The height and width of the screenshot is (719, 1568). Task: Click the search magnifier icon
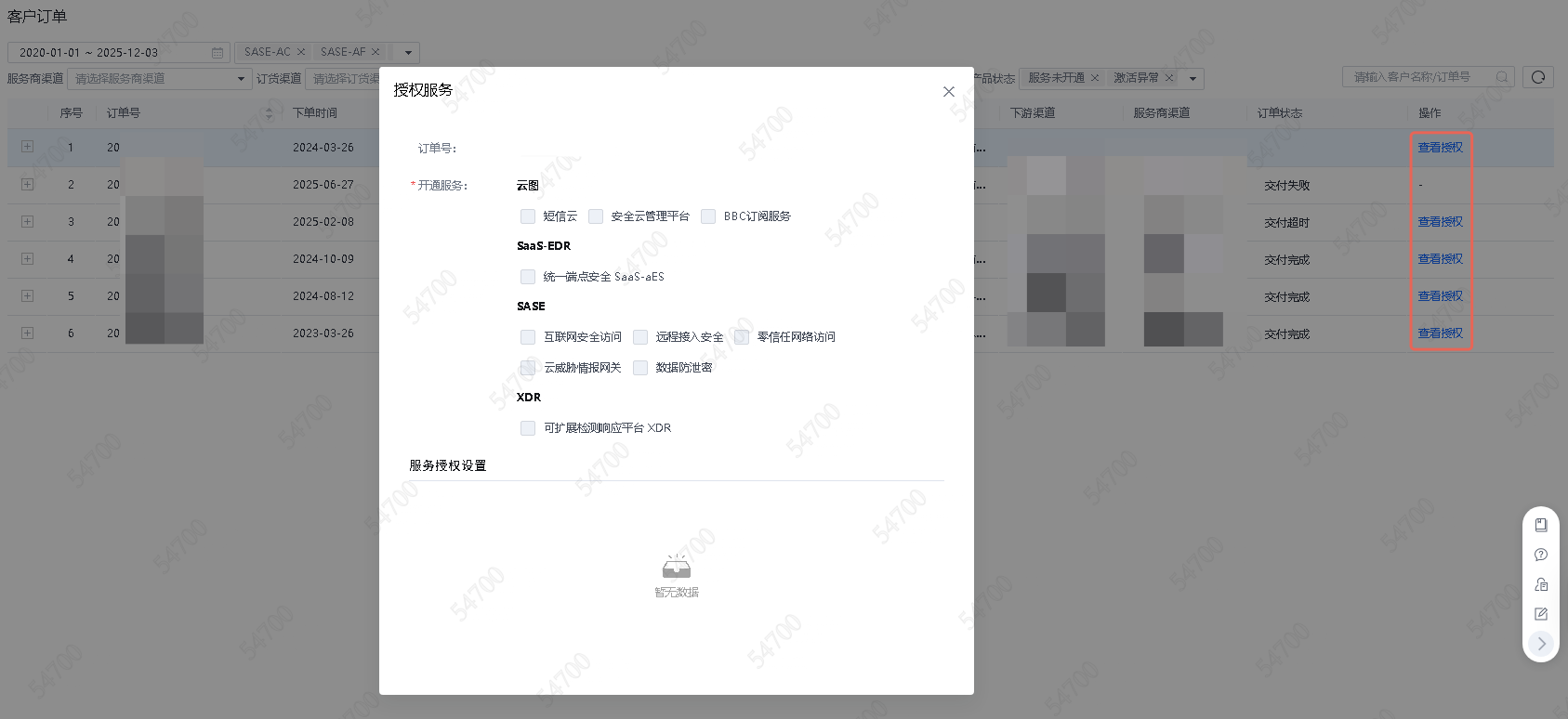[x=1502, y=77]
